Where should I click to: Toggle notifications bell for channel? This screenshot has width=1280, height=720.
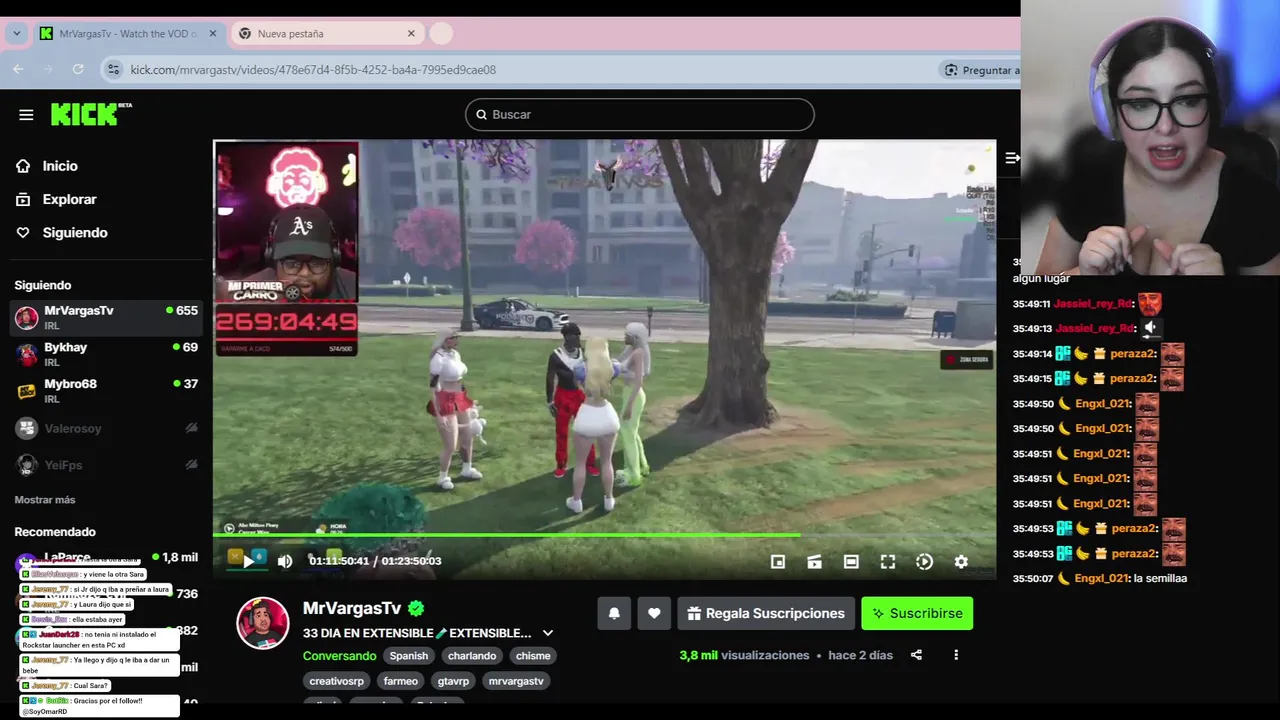(x=614, y=613)
